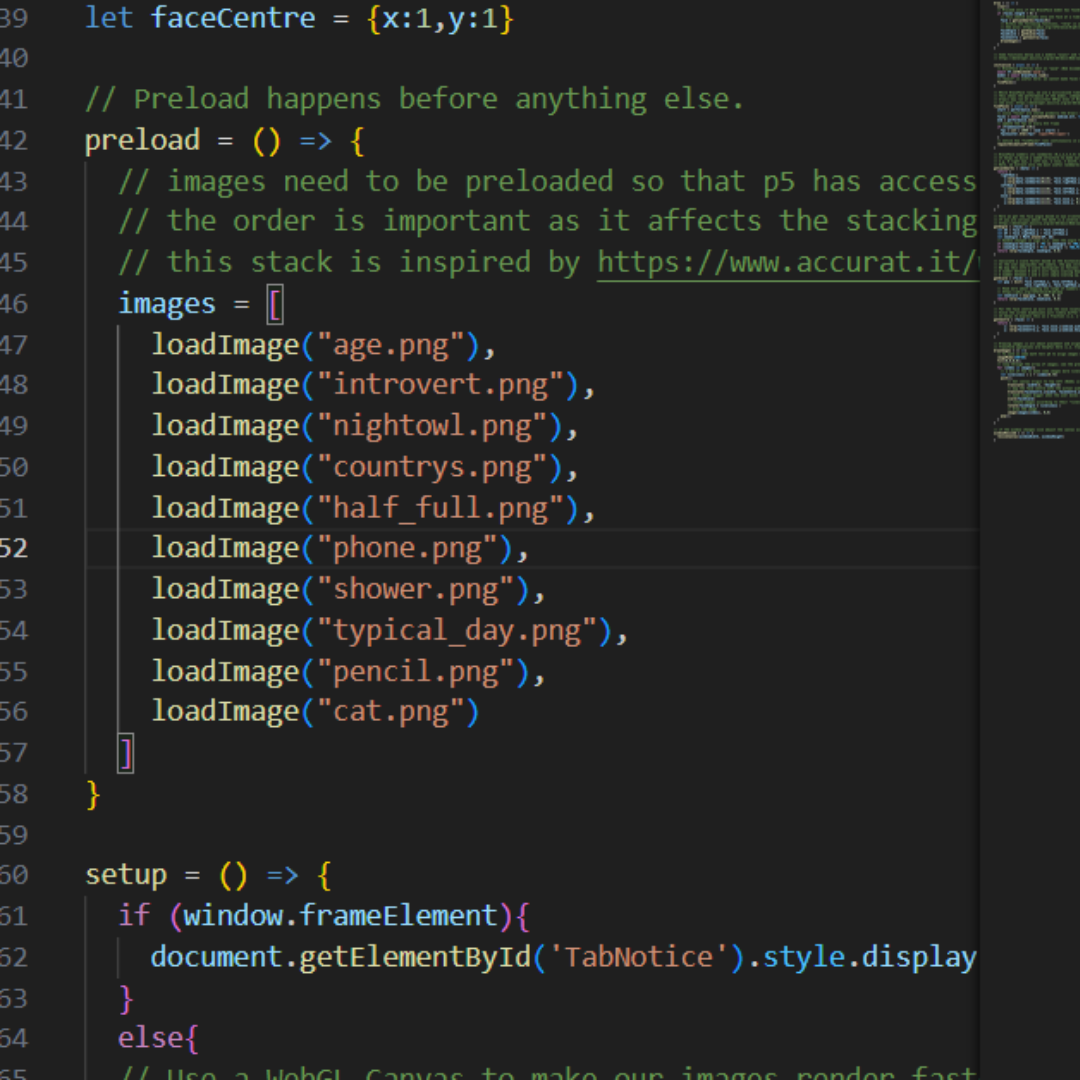Click the "Preload happens before anything else" comment
The image size is (1080, 1080).
[x=415, y=99]
